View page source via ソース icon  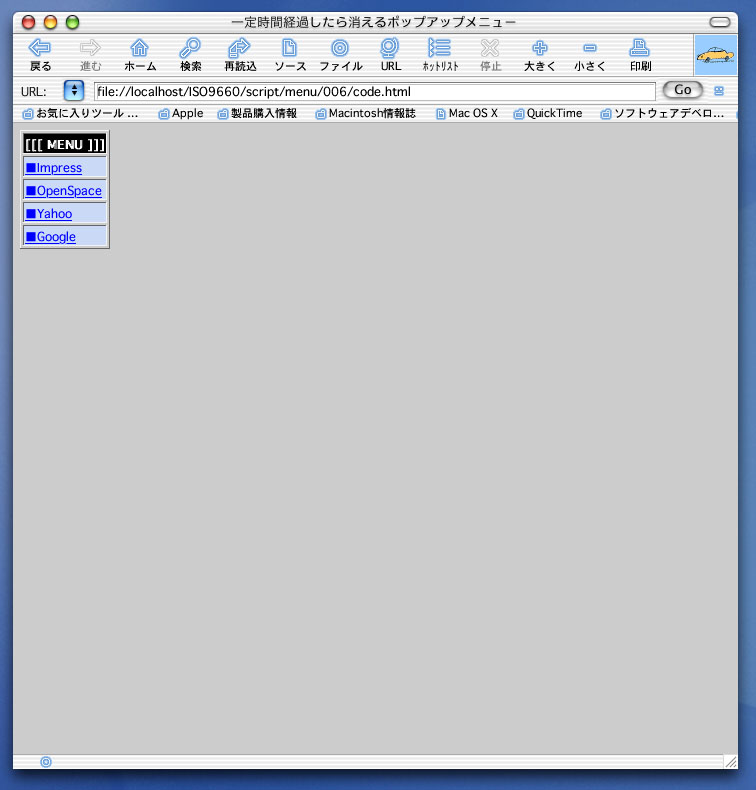[289, 48]
